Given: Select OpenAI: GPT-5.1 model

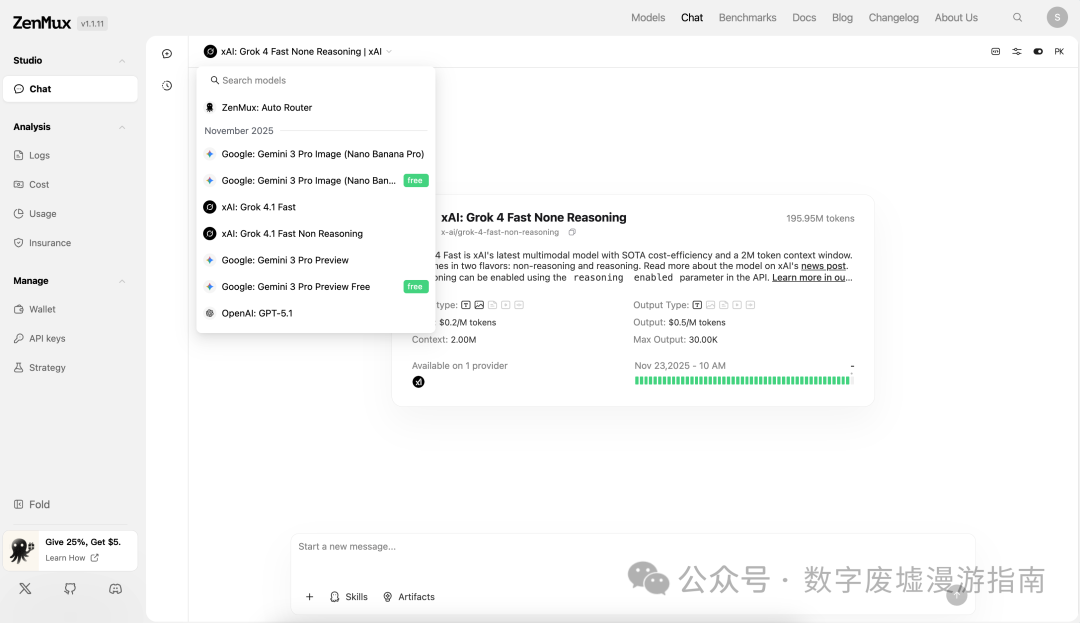Looking at the screenshot, I should click(315, 313).
